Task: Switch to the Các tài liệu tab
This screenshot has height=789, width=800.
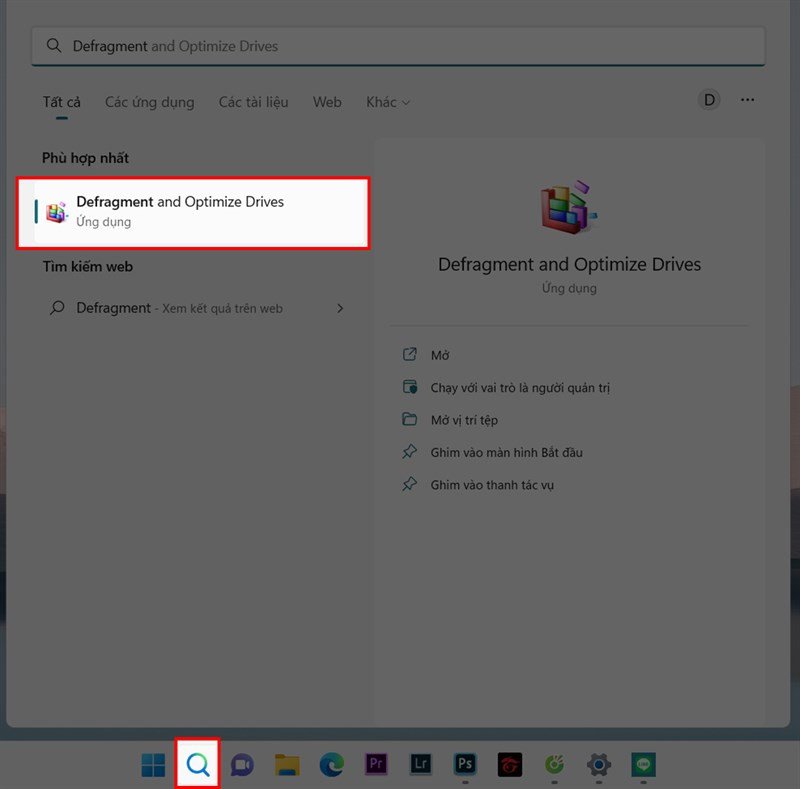Action: coord(253,102)
